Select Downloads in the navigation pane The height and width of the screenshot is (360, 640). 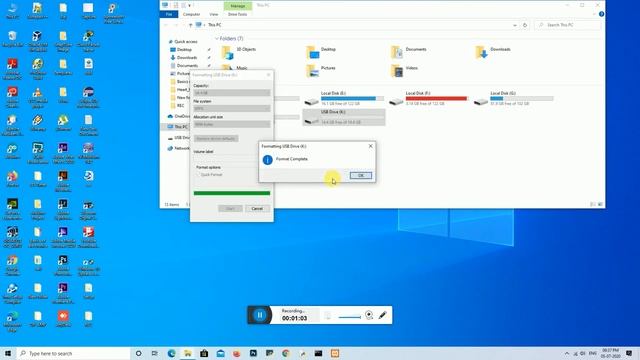187,58
